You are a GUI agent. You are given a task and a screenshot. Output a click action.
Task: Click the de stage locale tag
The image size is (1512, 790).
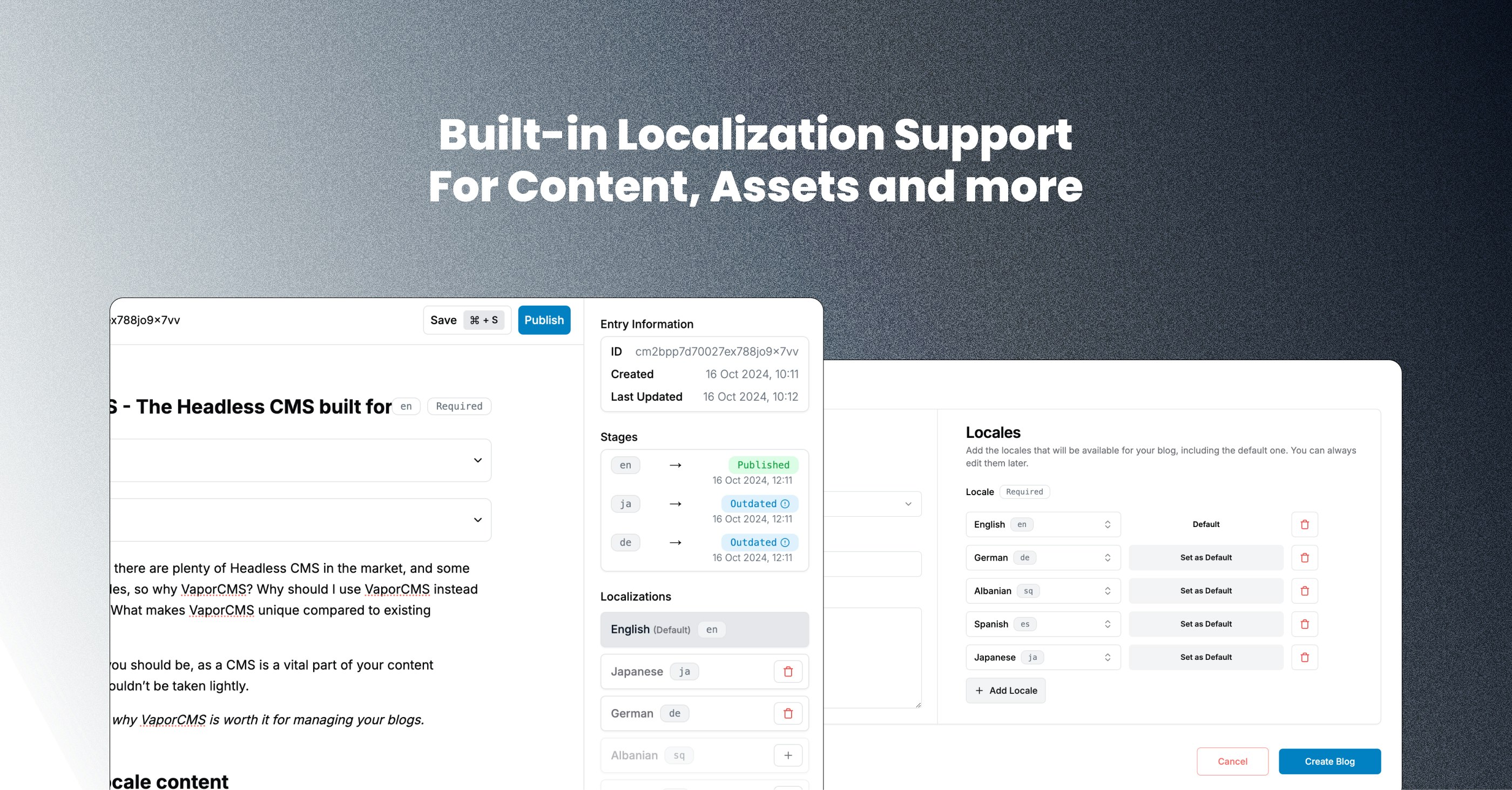(625, 542)
